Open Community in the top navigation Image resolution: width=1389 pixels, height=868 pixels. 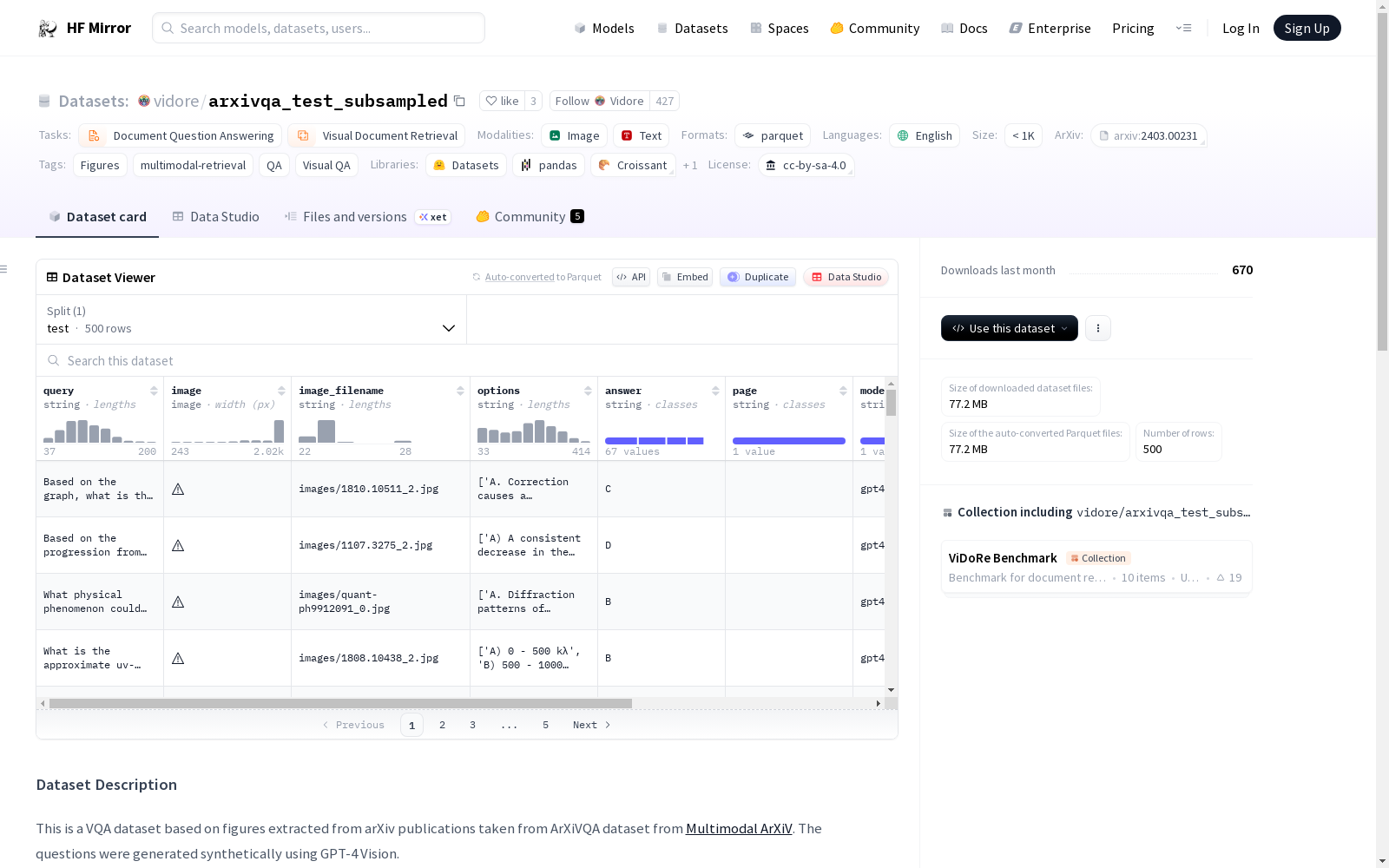(x=875, y=29)
